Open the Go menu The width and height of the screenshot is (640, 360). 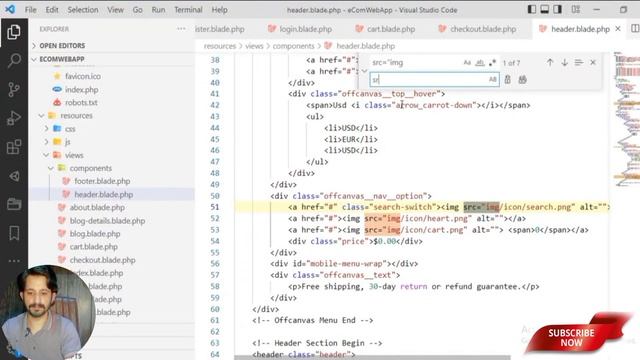[138, 9]
